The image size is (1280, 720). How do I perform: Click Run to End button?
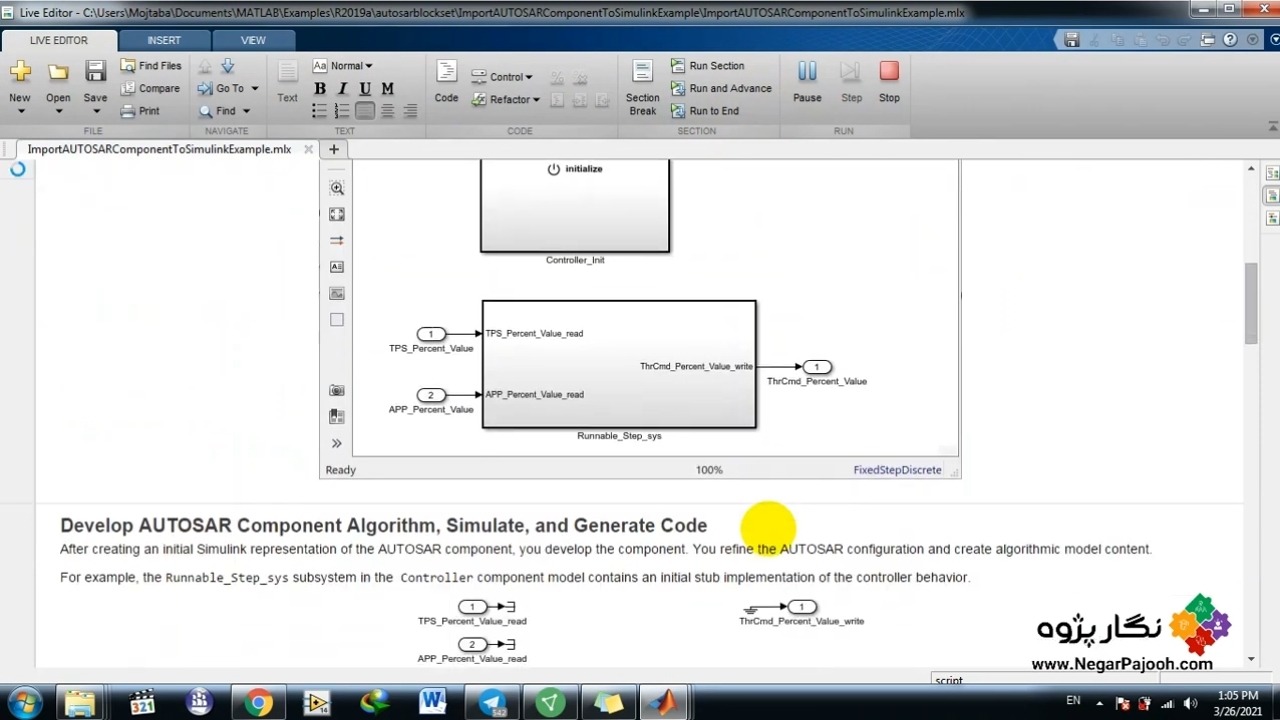pyautogui.click(x=704, y=111)
